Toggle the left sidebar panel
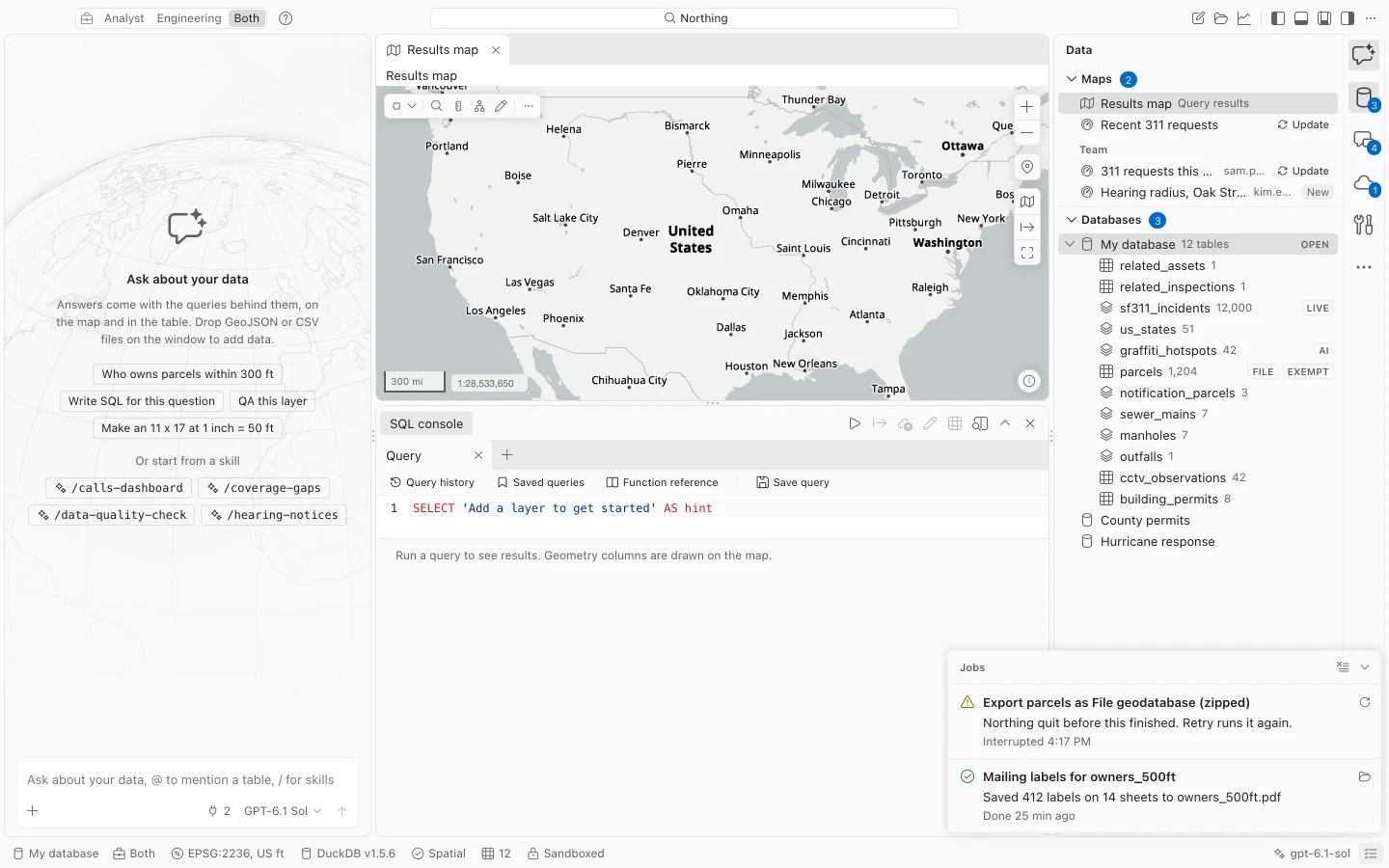 1278,18
